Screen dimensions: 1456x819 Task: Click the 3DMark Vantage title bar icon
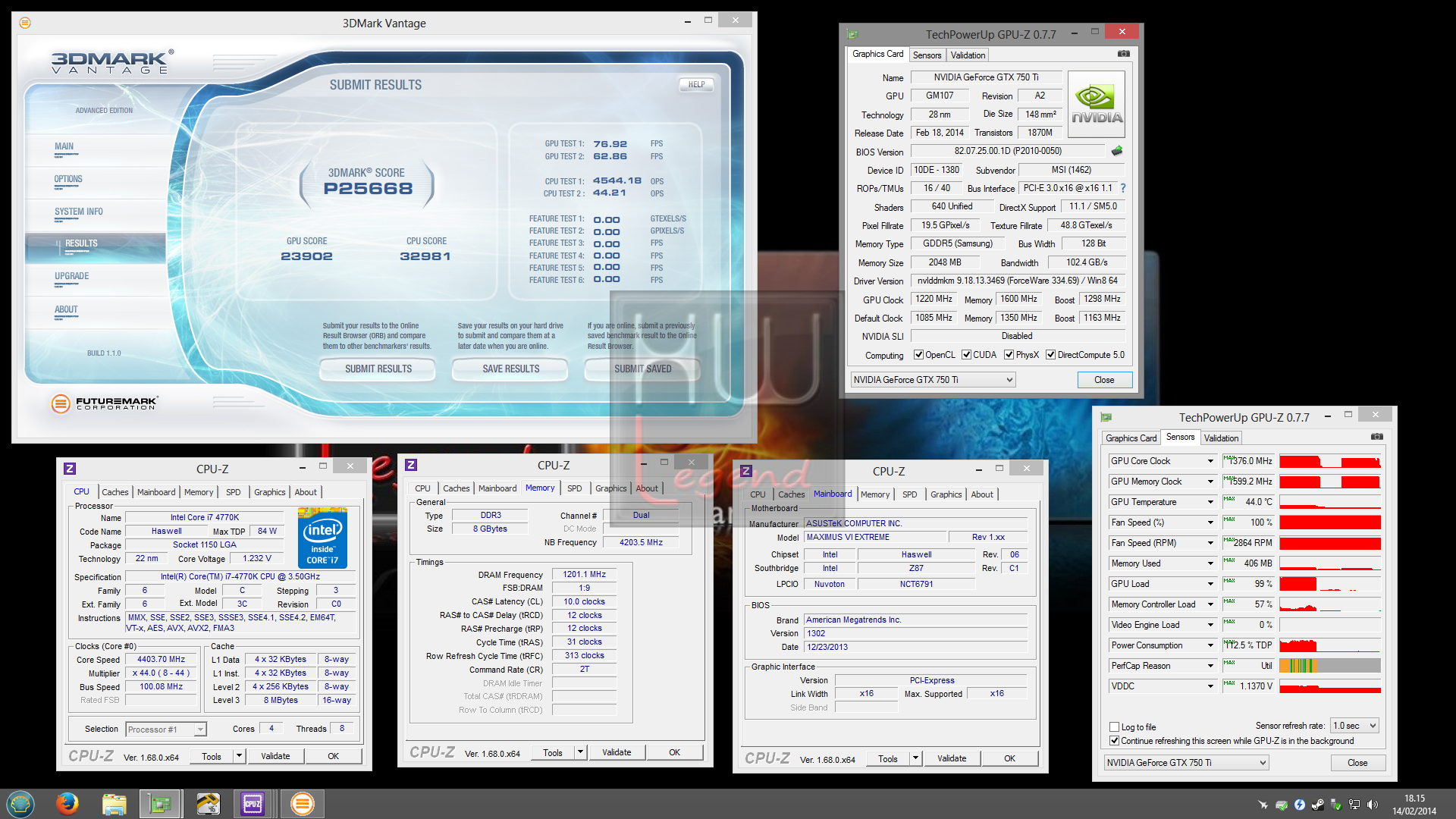(25, 23)
